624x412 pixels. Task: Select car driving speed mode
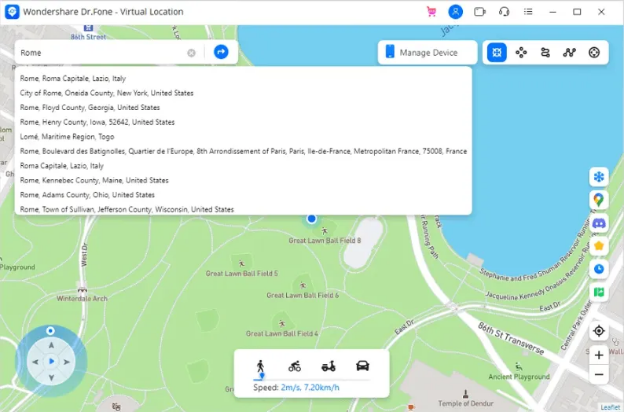click(x=362, y=366)
